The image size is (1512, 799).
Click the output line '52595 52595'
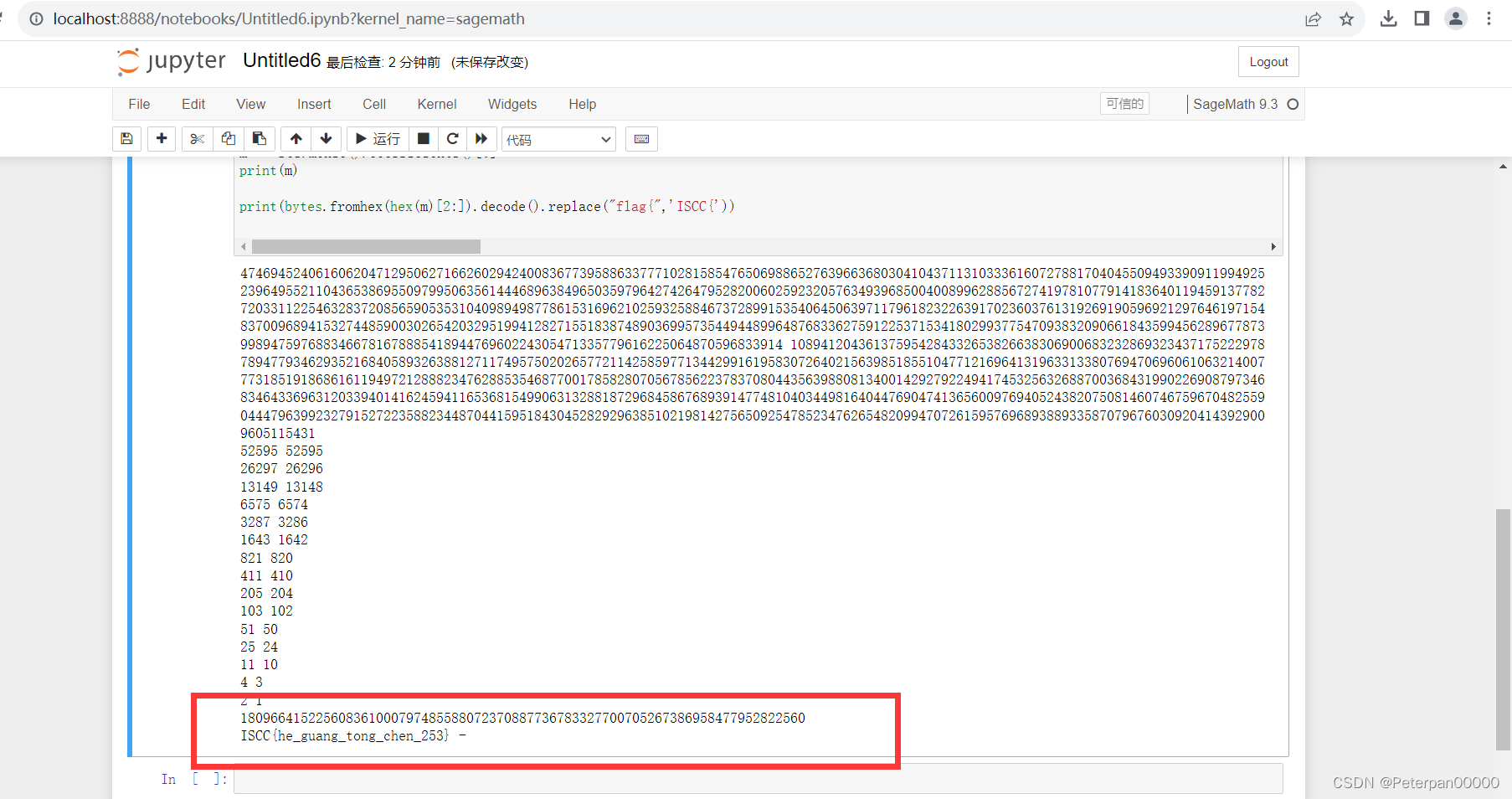[281, 451]
